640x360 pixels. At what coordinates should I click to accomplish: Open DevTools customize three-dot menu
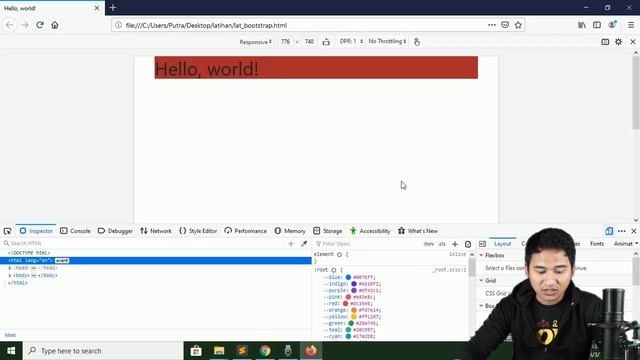coord(622,231)
